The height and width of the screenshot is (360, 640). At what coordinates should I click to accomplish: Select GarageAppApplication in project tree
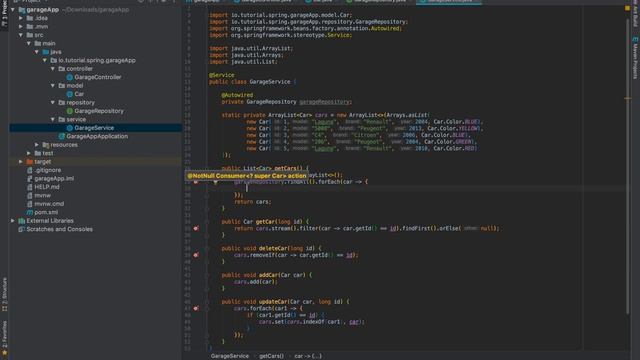click(97, 136)
